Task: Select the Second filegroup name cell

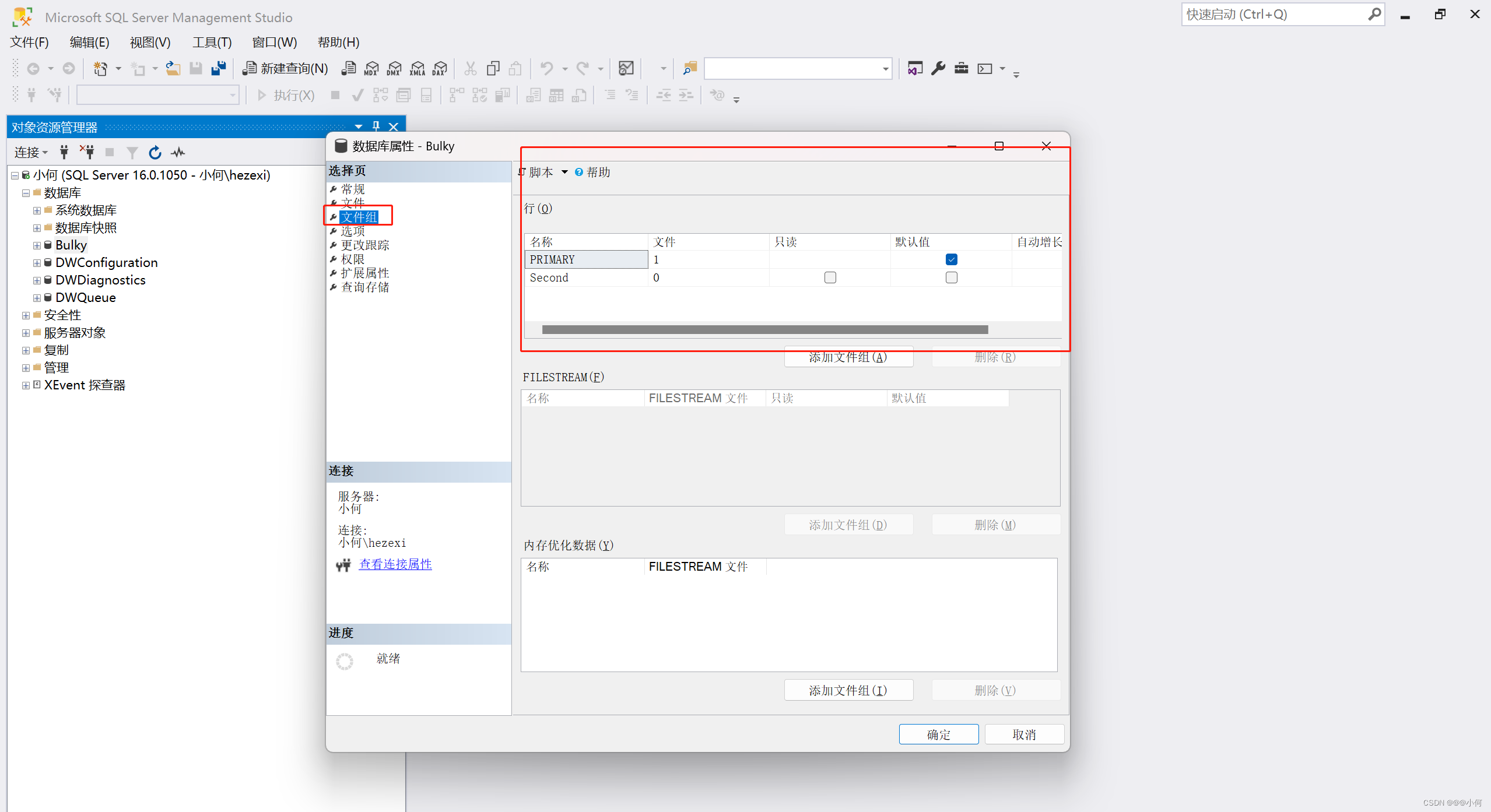Action: coord(587,277)
